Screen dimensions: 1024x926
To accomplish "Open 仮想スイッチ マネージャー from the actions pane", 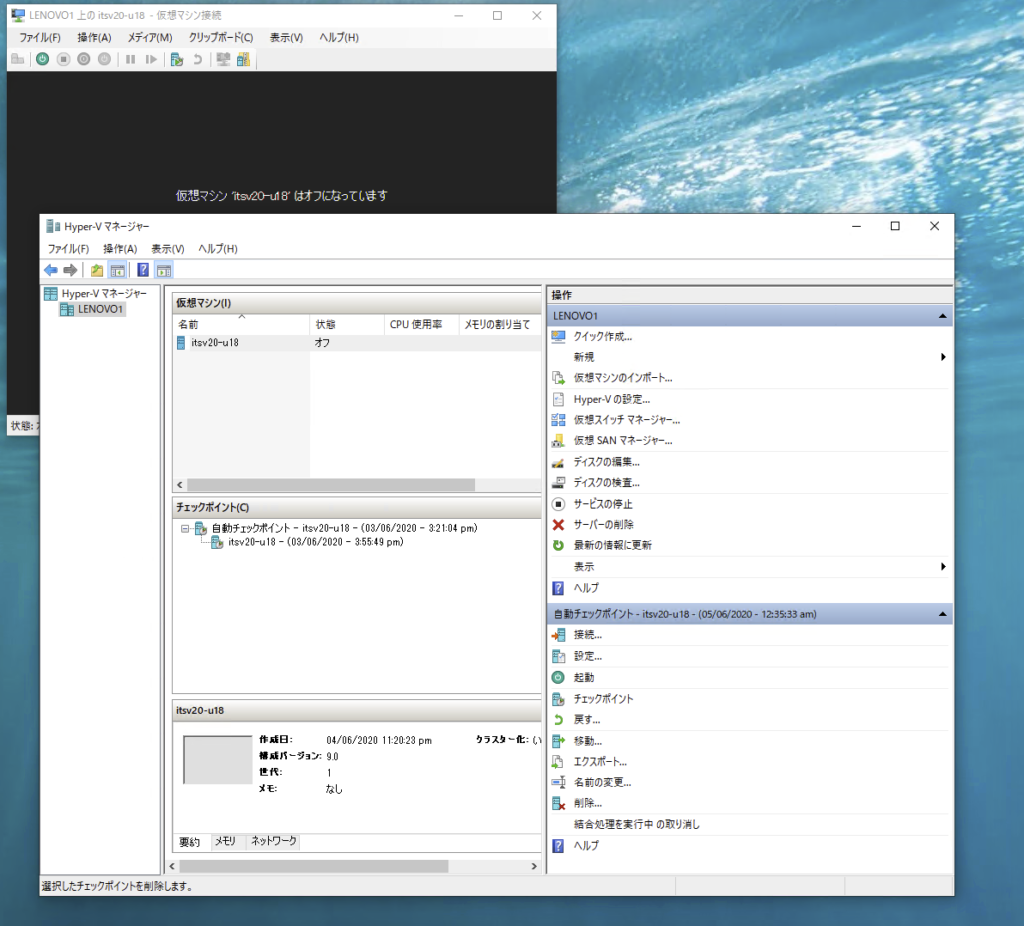I will tap(626, 420).
